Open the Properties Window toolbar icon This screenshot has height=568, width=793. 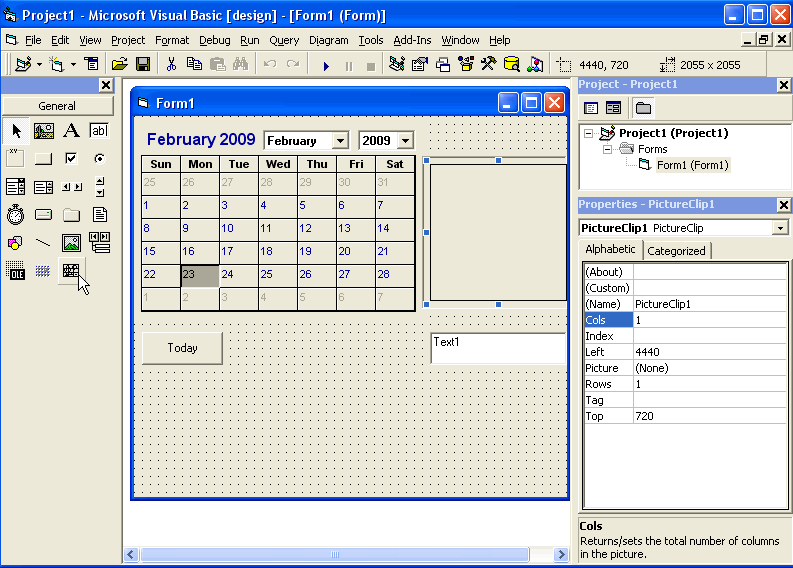pyautogui.click(x=420, y=64)
